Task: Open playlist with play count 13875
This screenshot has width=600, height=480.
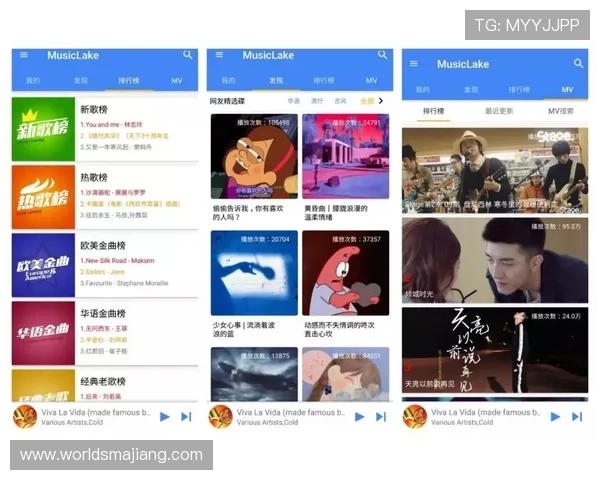Action: coord(254,374)
